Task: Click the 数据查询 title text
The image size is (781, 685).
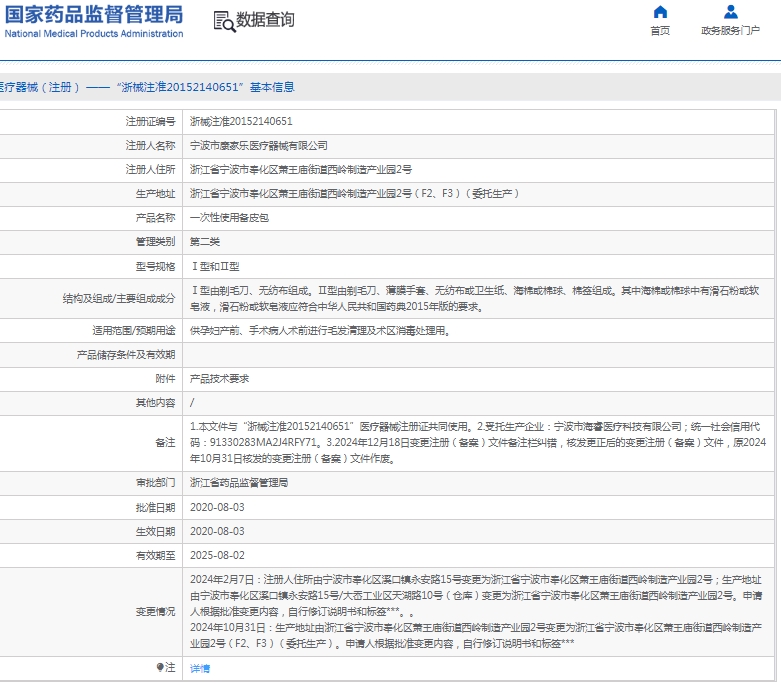Action: [x=266, y=21]
